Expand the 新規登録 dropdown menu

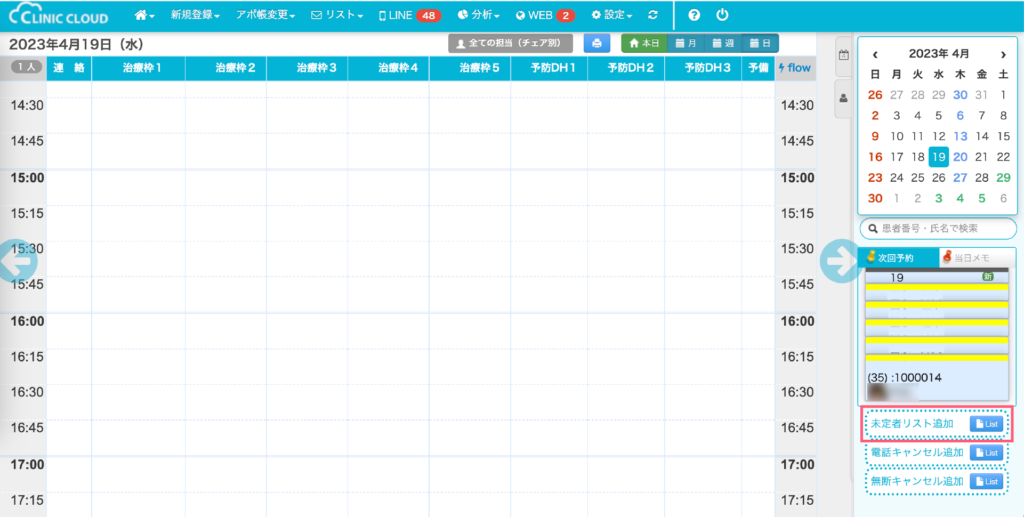coord(196,16)
